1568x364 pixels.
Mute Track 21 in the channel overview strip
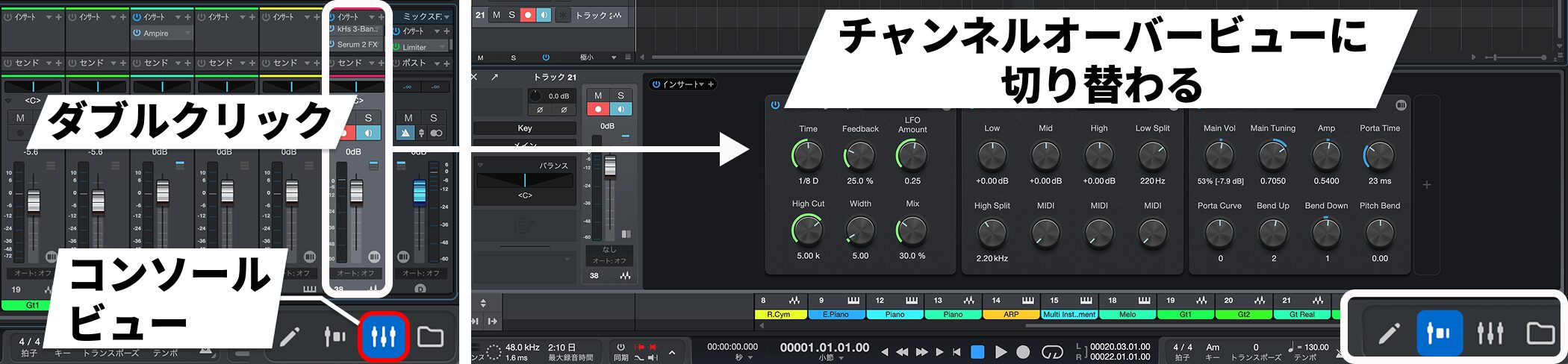[597, 95]
